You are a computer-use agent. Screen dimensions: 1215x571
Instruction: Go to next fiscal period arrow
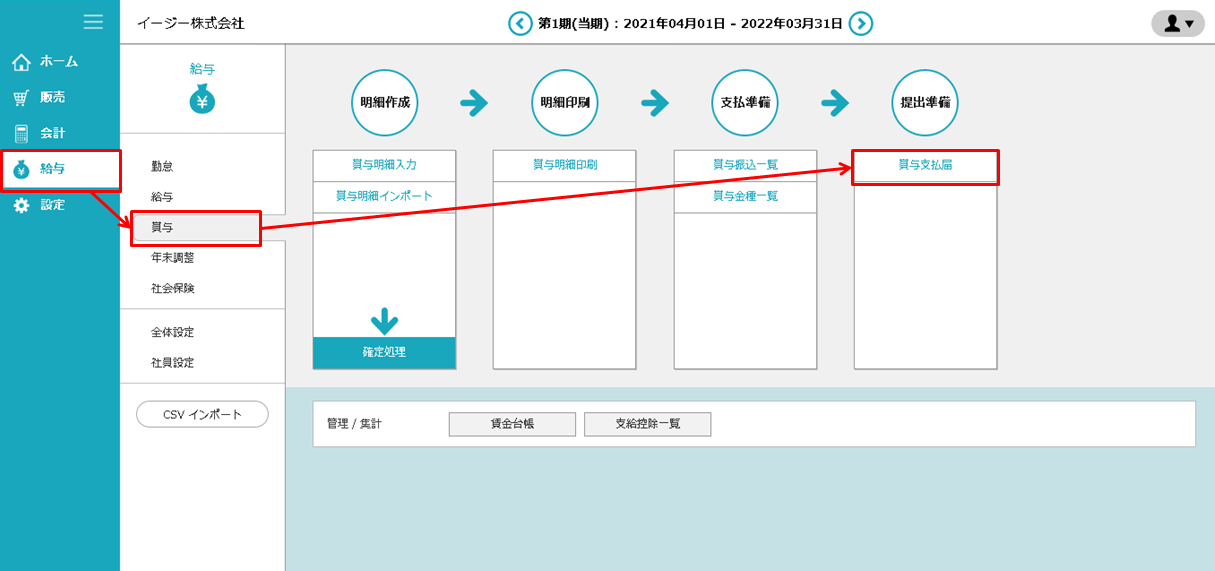pyautogui.click(x=861, y=23)
